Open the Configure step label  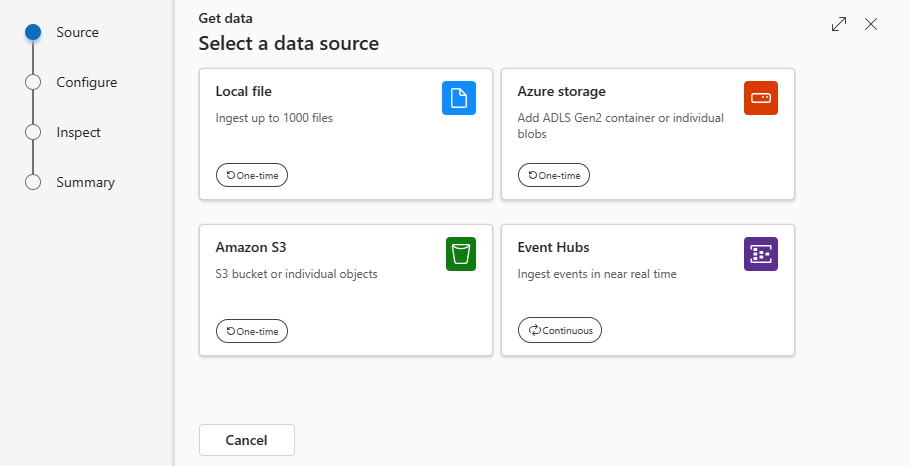pyautogui.click(x=86, y=82)
